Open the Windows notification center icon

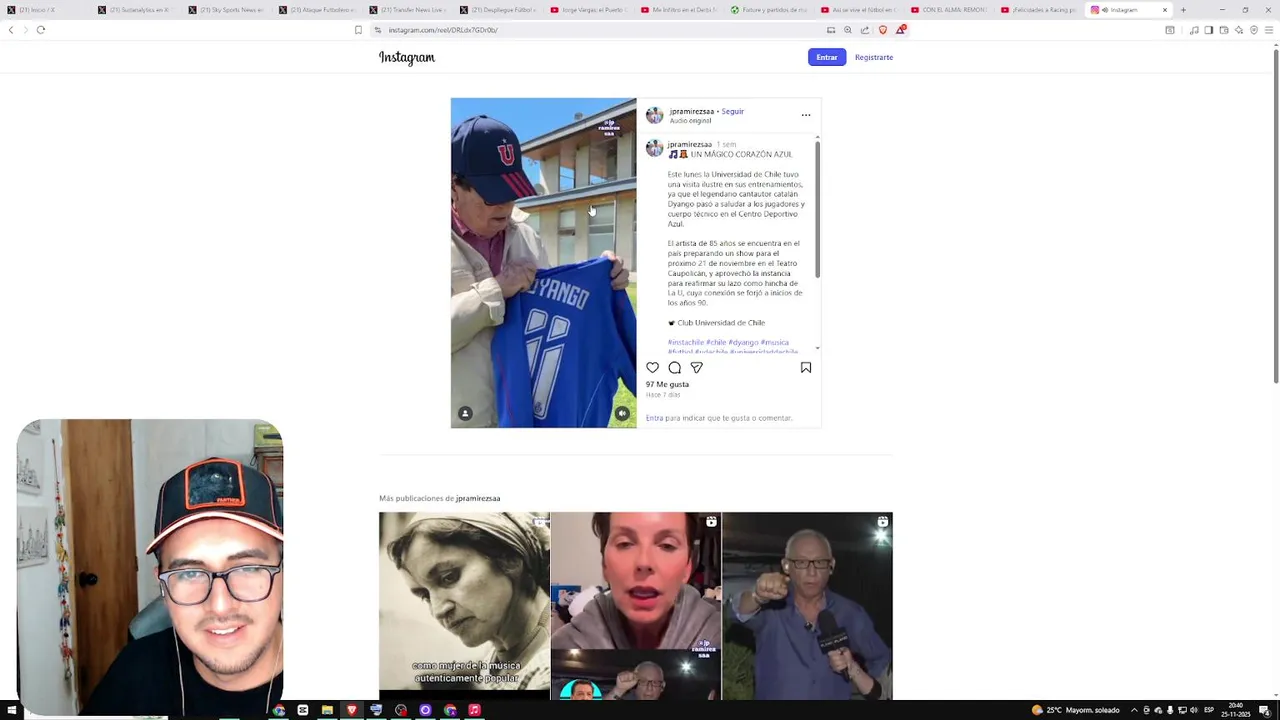coord(1265,710)
